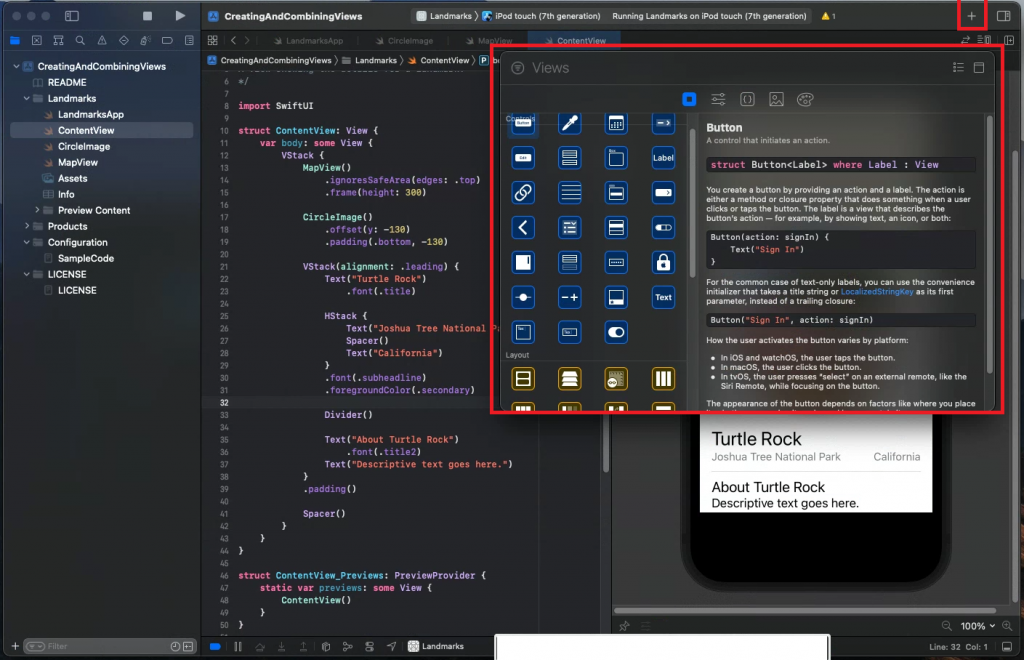Open the Symbol navigator
Image resolution: width=1024 pixels, height=660 pixels.
coord(58,40)
